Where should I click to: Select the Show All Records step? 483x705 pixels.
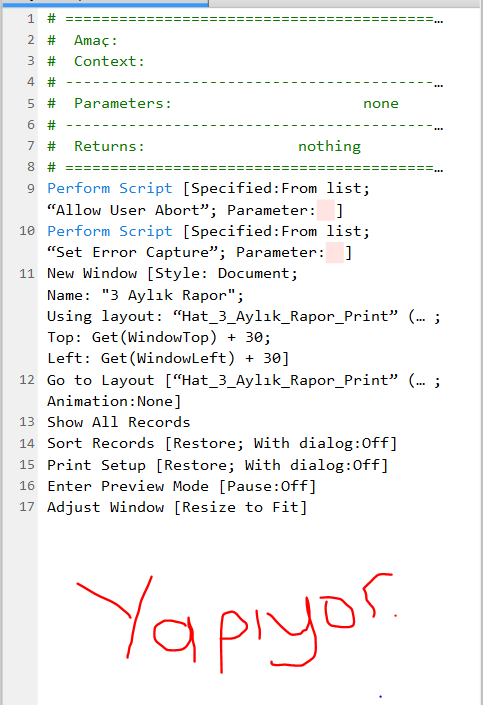pos(119,422)
